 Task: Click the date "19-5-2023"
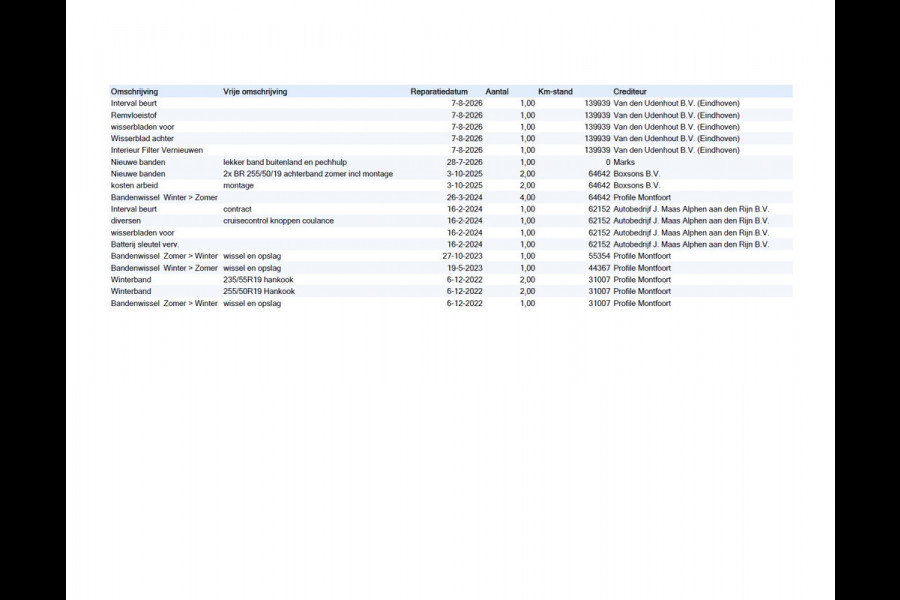(x=464, y=268)
